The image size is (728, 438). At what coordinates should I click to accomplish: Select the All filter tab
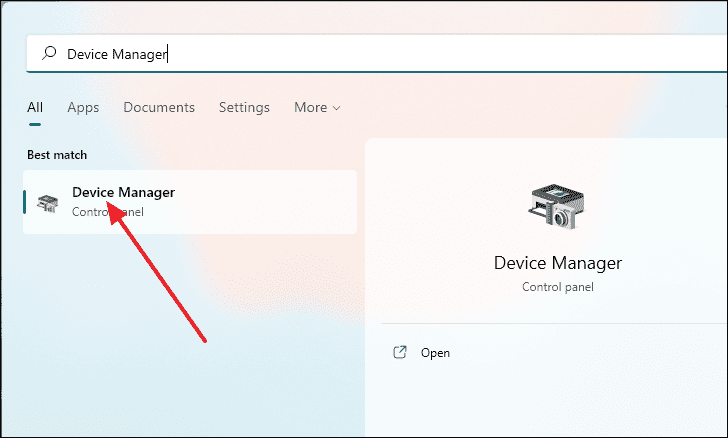35,107
